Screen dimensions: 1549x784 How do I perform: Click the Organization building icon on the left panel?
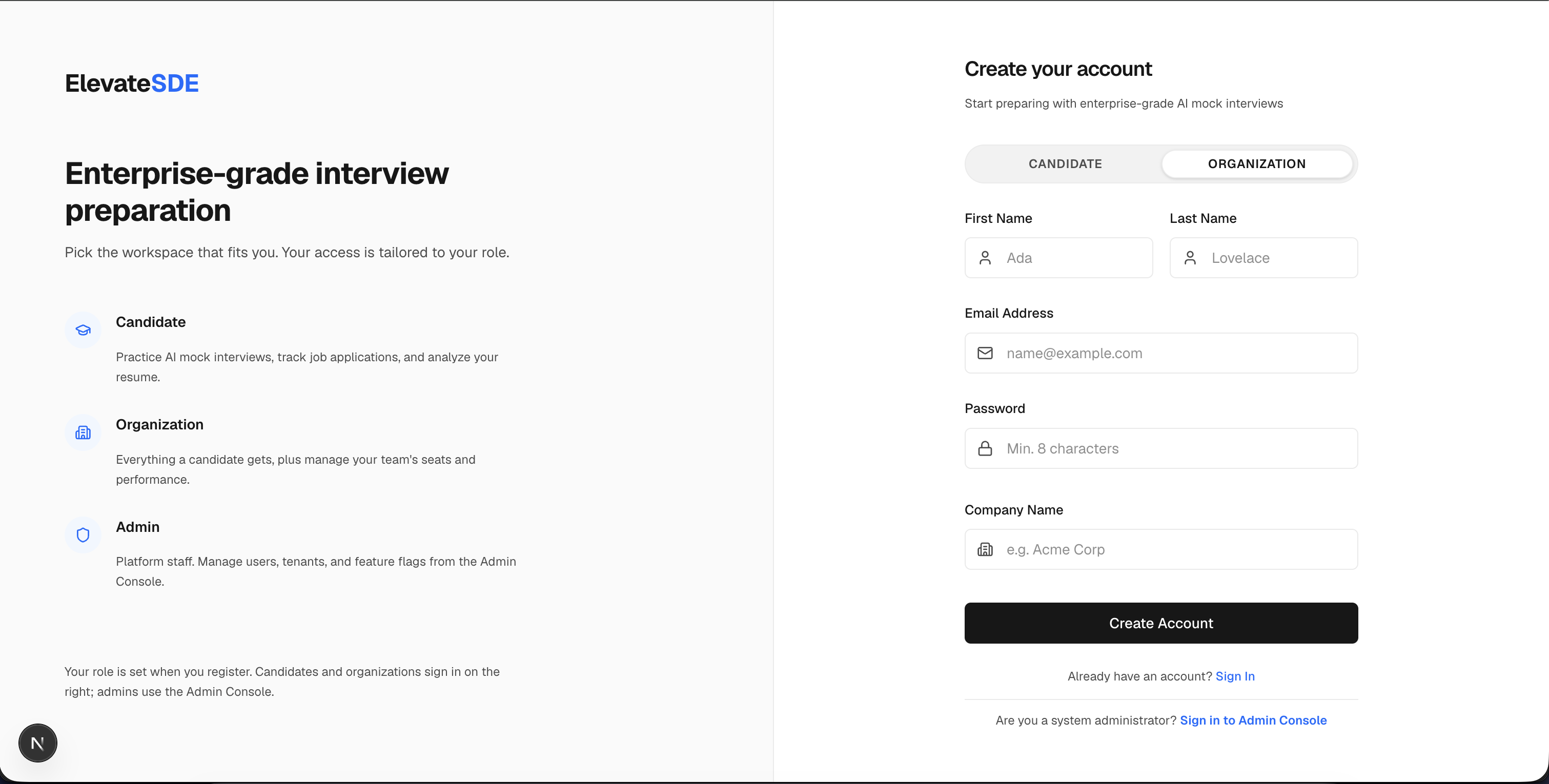(x=83, y=432)
